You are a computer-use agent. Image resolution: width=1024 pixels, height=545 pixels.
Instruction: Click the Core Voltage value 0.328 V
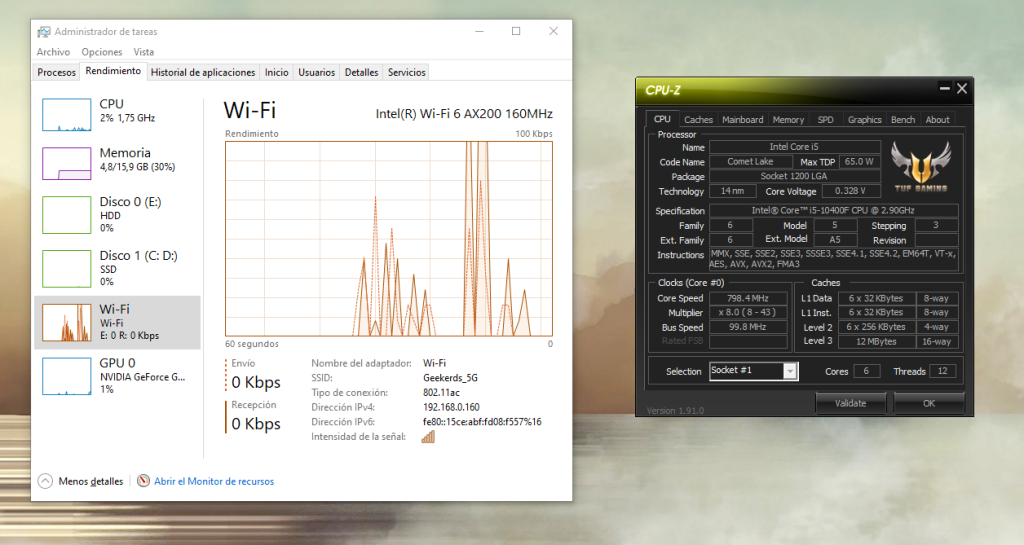(x=850, y=191)
